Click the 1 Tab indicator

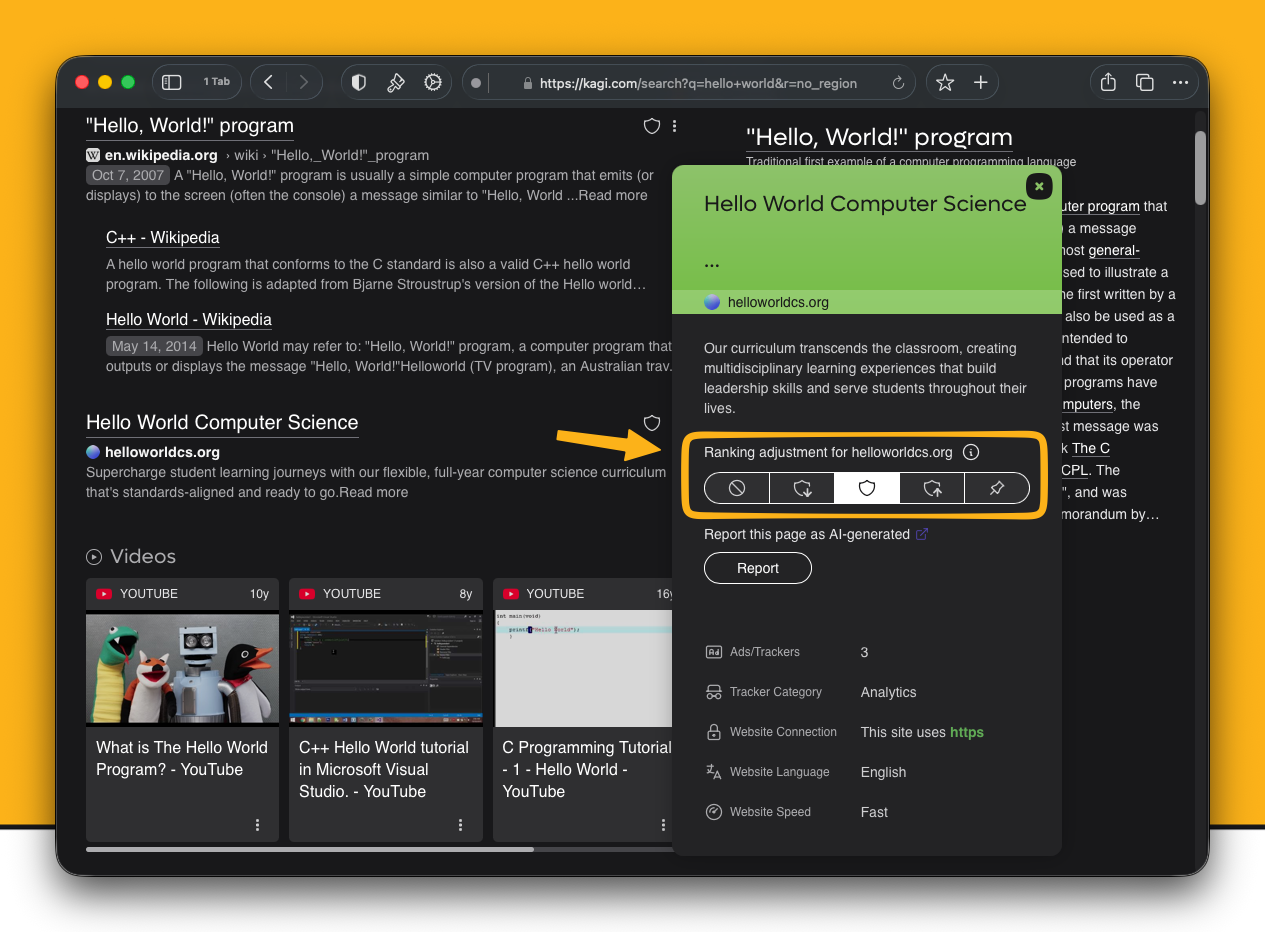(x=216, y=82)
